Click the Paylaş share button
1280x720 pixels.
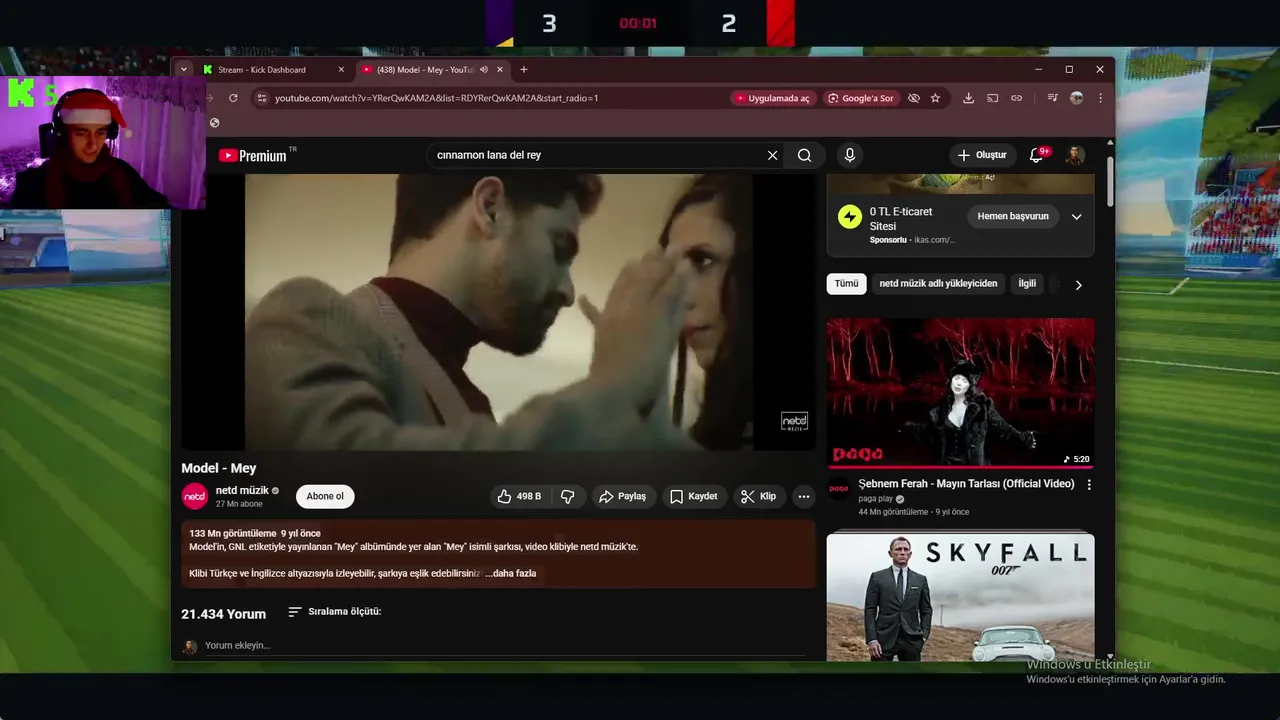622,496
